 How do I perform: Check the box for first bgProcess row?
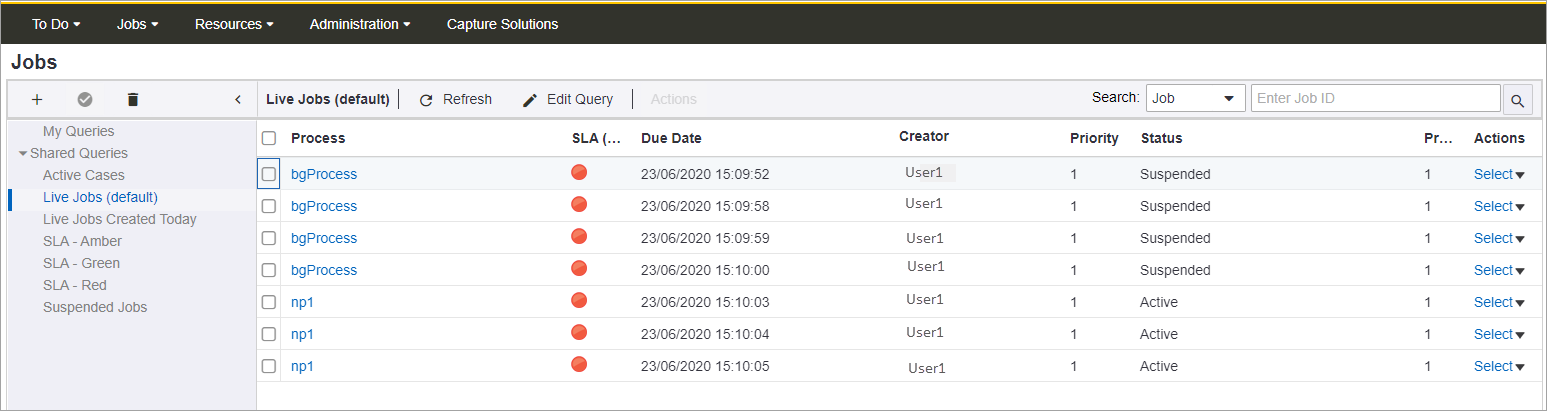(268, 174)
